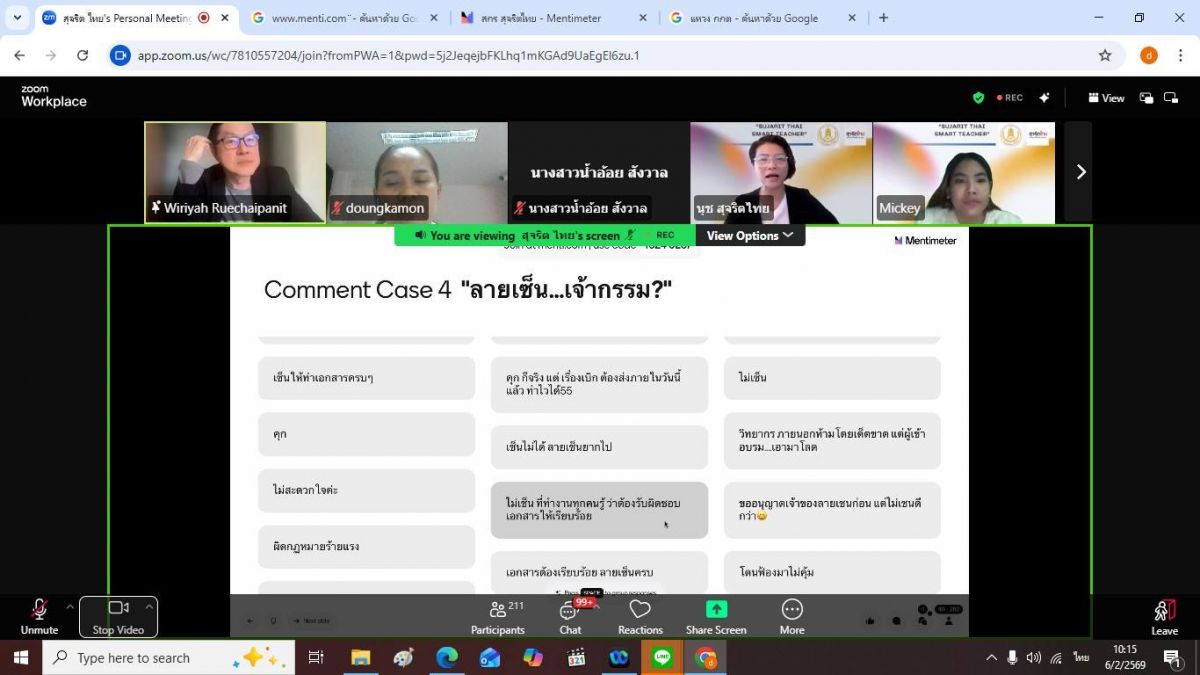Image resolution: width=1200 pixels, height=675 pixels.
Task: Expand the View Options dropdown
Action: [750, 236]
